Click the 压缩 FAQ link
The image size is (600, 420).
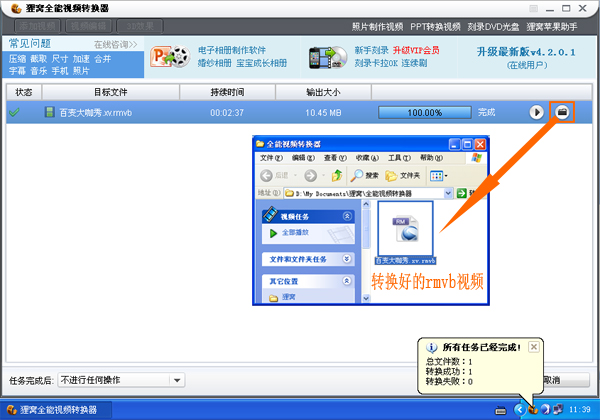pyautogui.click(x=18, y=59)
